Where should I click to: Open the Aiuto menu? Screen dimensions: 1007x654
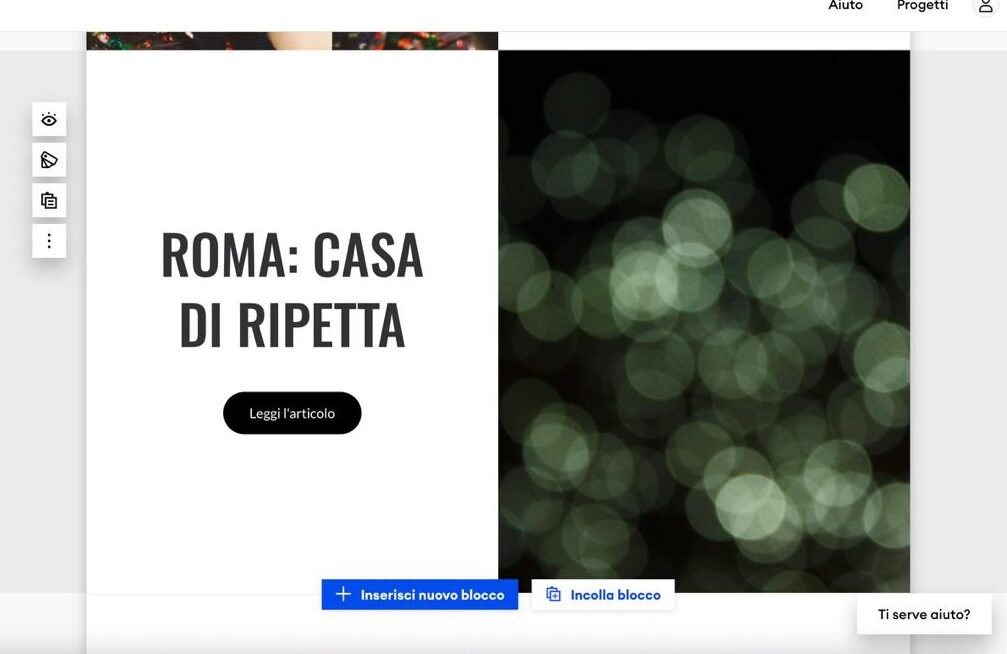[x=845, y=5]
